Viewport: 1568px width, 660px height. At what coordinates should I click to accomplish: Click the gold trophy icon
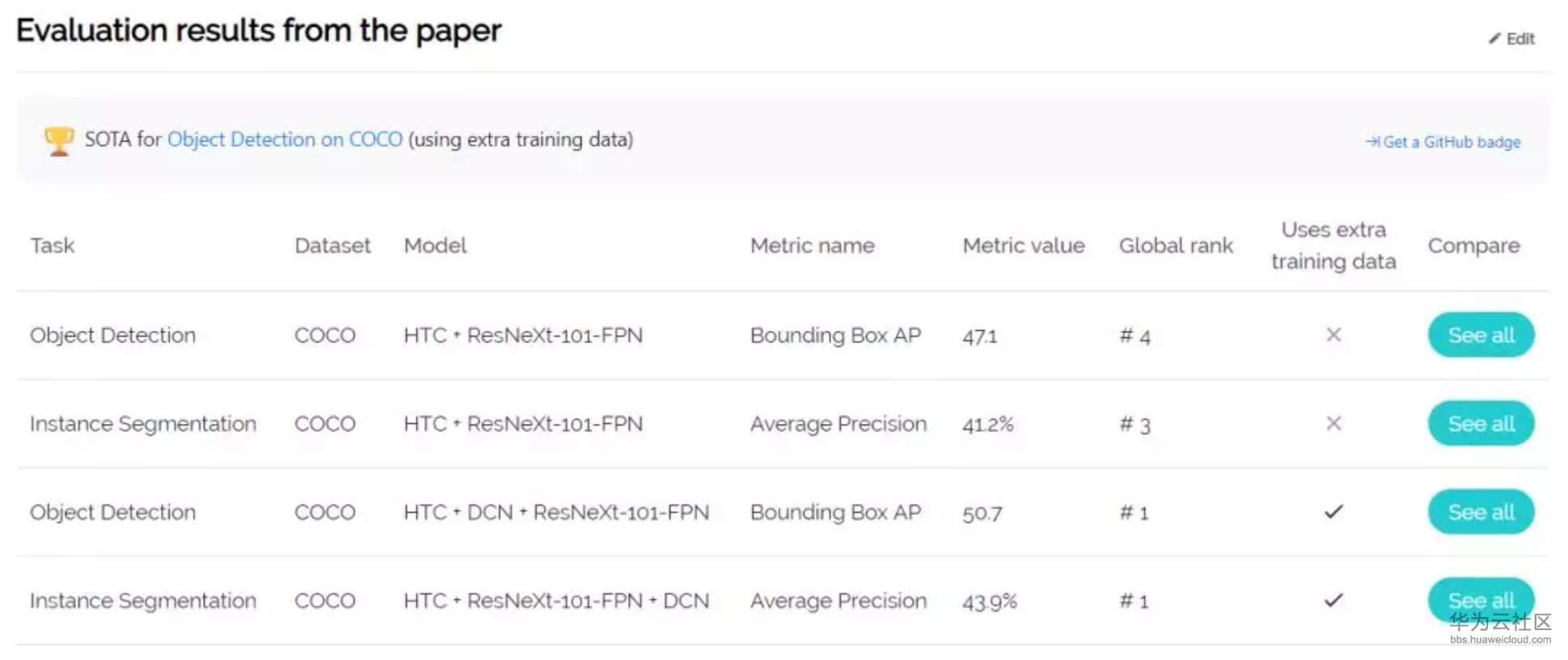click(x=58, y=141)
